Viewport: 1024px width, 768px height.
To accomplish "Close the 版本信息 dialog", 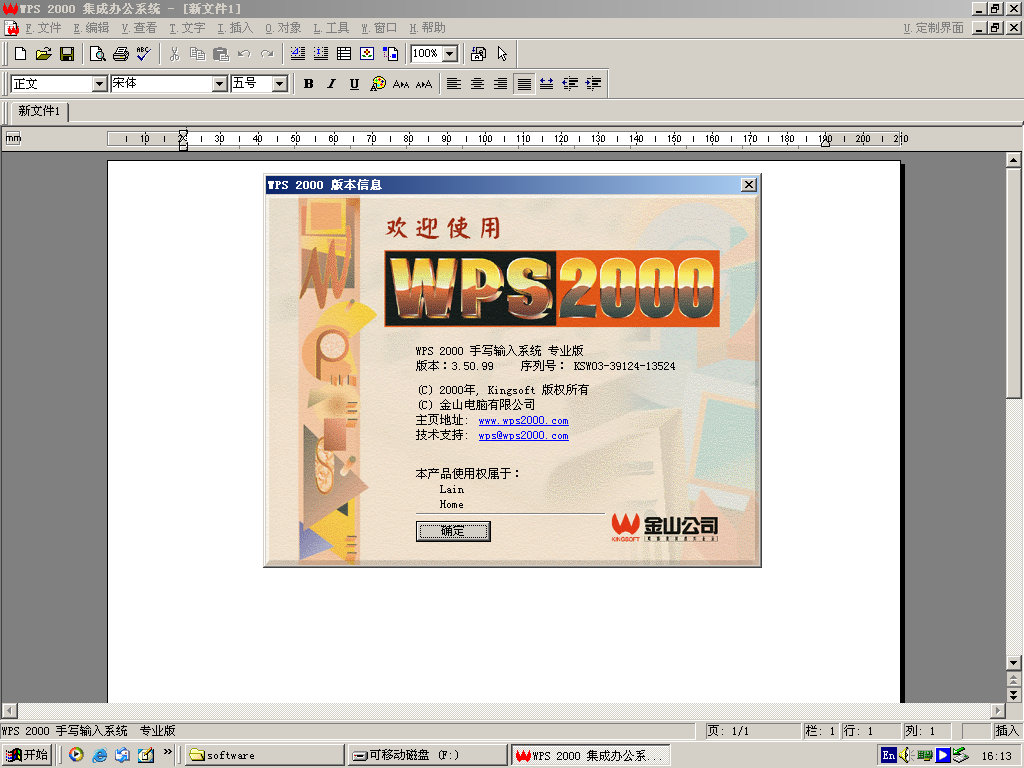I will coord(749,185).
